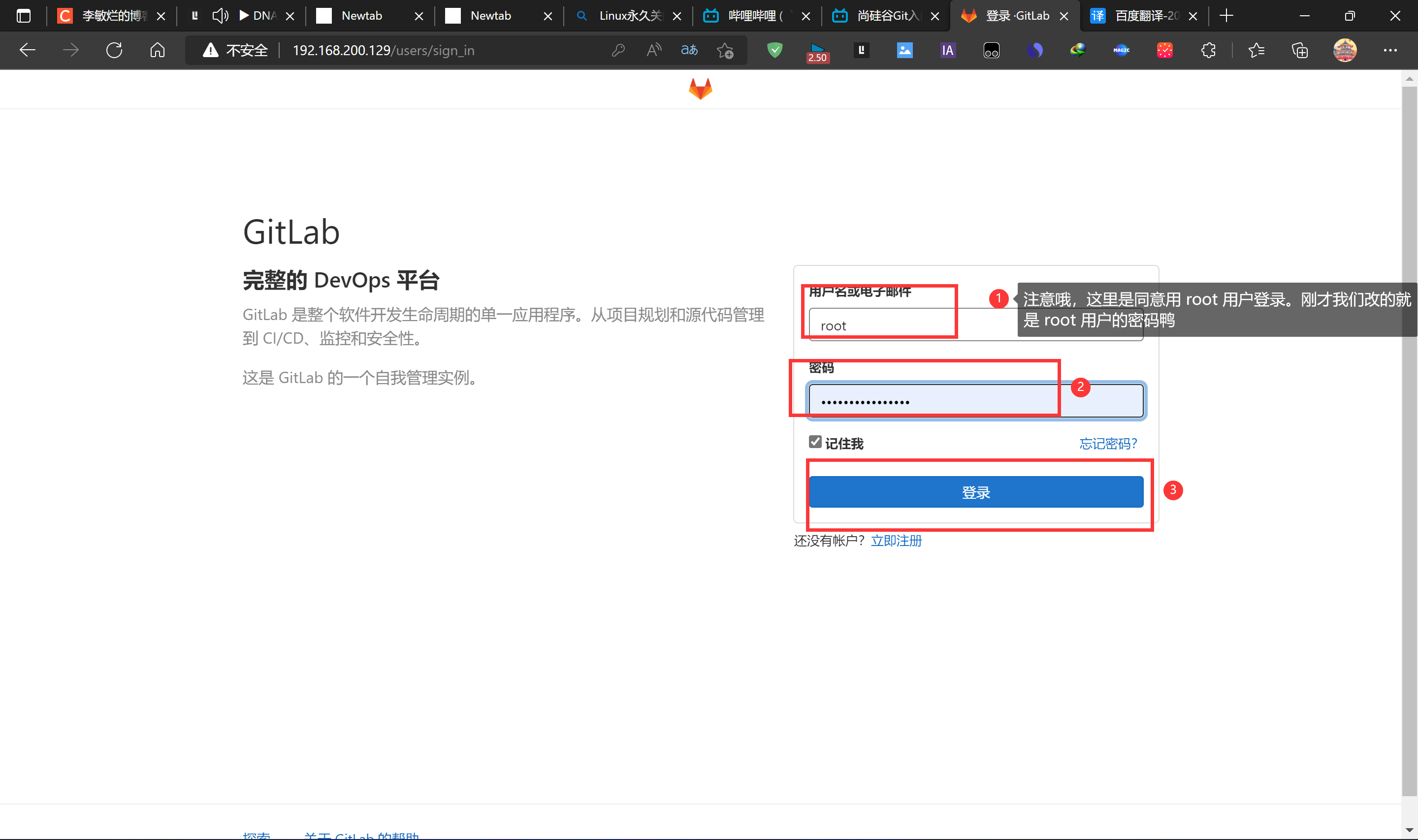
Task: Open the saved password key icon
Action: [618, 50]
